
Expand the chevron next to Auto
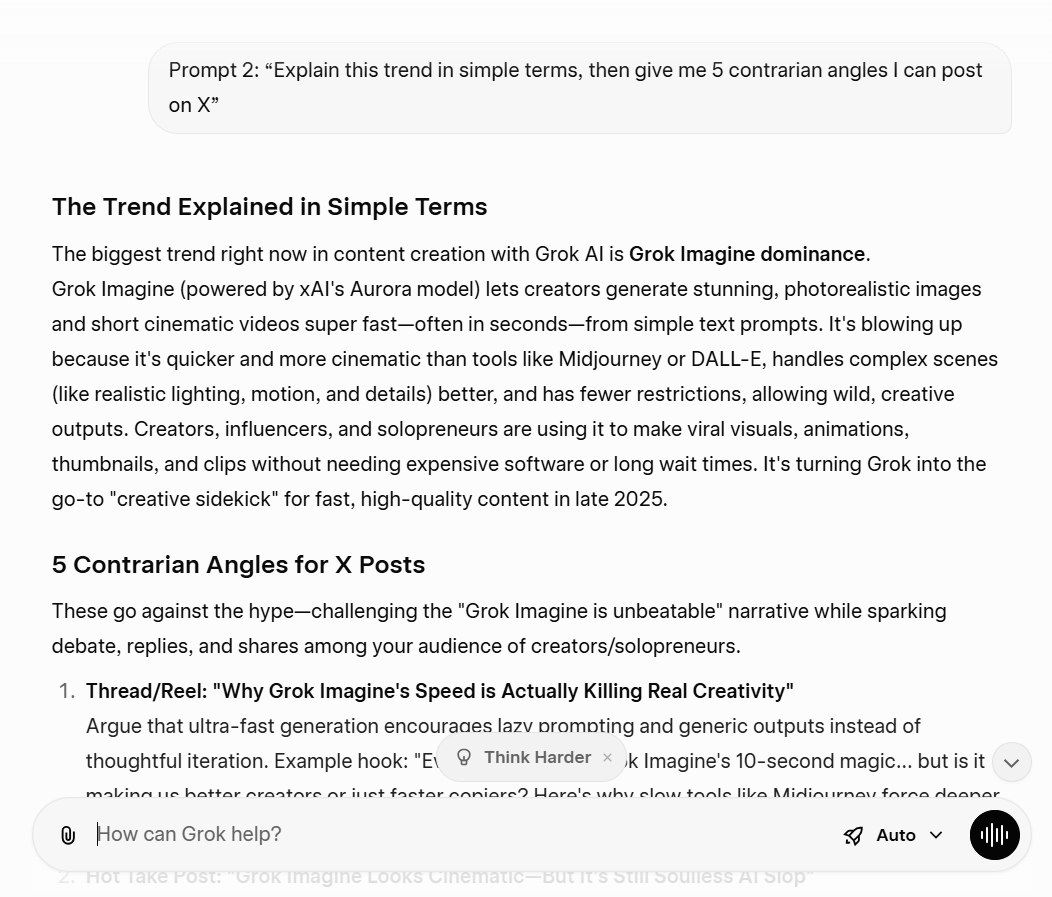tap(935, 835)
